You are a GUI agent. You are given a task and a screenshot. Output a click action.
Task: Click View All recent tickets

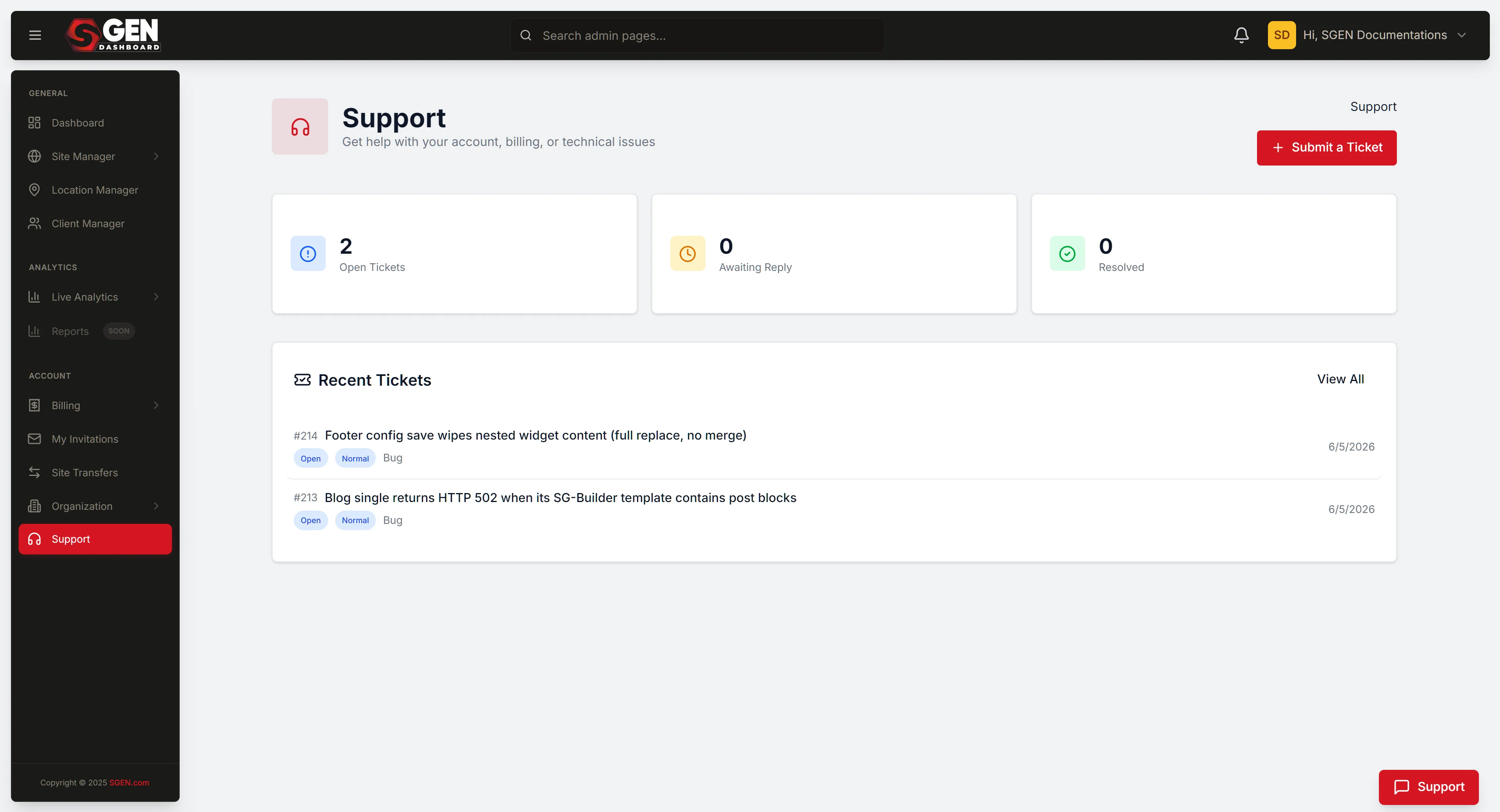click(x=1341, y=379)
